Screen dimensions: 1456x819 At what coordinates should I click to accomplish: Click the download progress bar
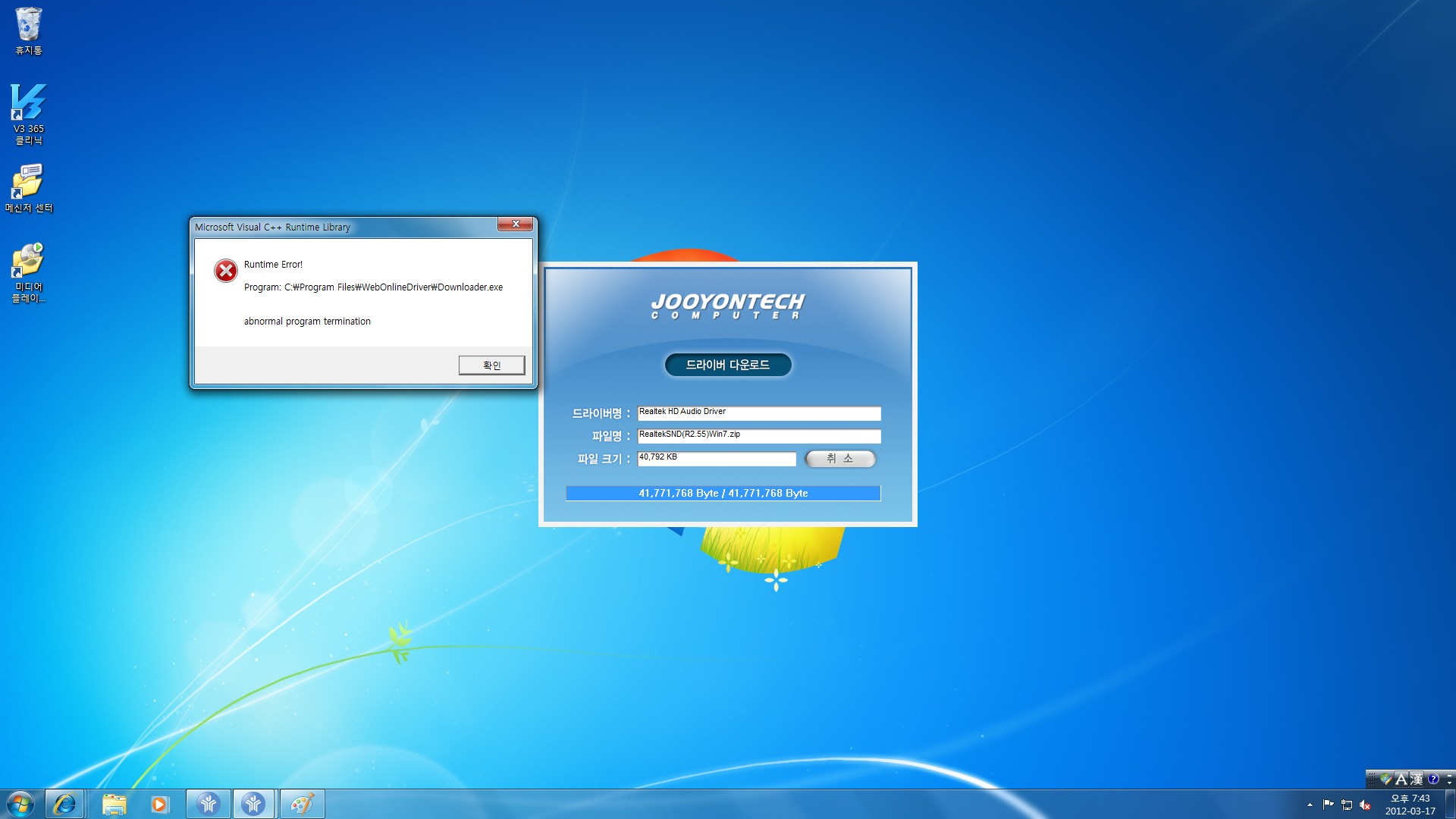click(723, 493)
